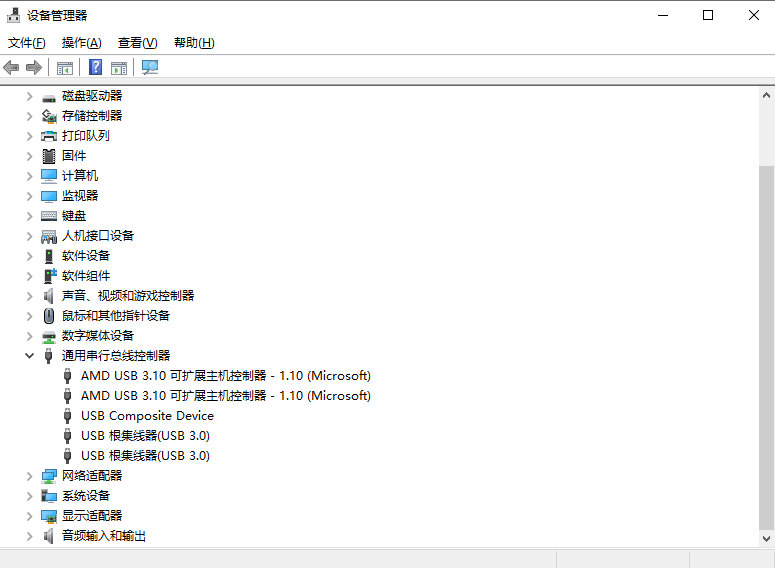Viewport: 775px width, 568px height.
Task: Expand the 计算机 category
Action: pyautogui.click(x=30, y=176)
